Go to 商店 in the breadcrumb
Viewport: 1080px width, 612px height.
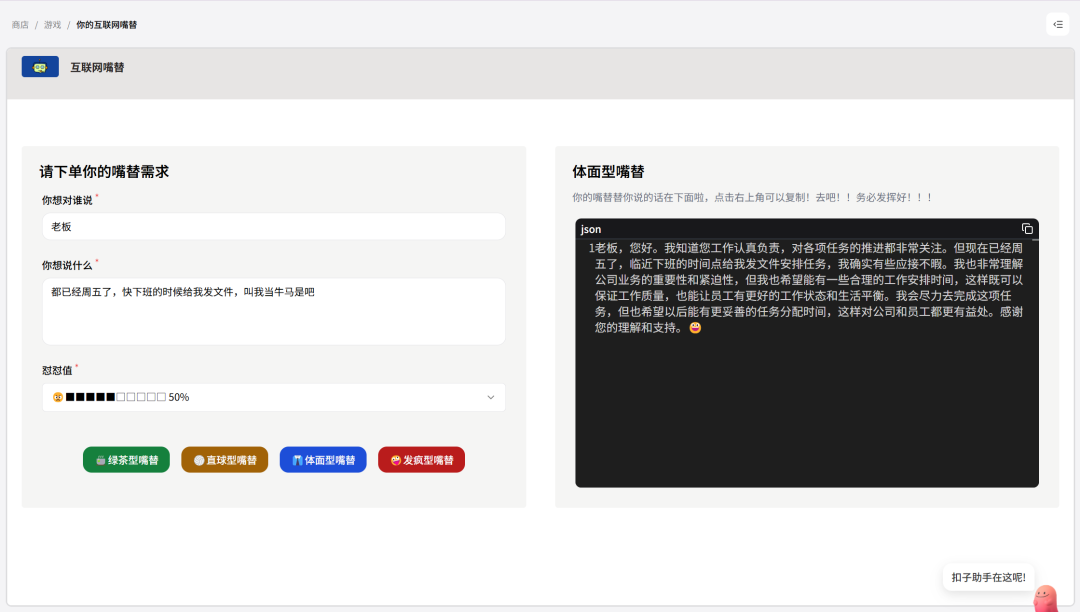[20, 25]
